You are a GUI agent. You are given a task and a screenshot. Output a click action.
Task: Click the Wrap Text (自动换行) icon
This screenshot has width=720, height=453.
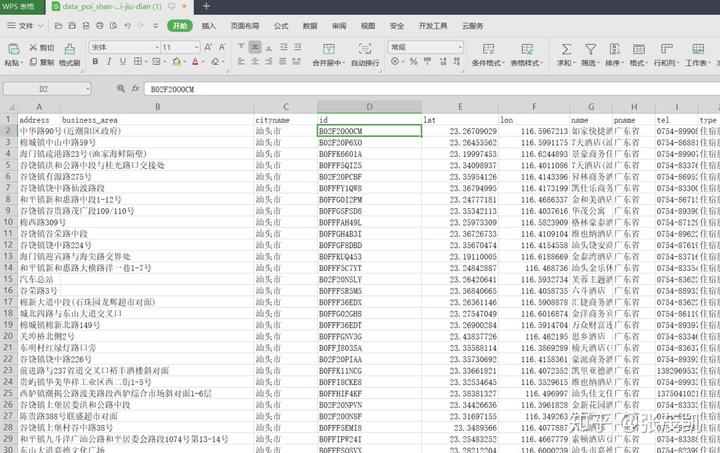(365, 49)
